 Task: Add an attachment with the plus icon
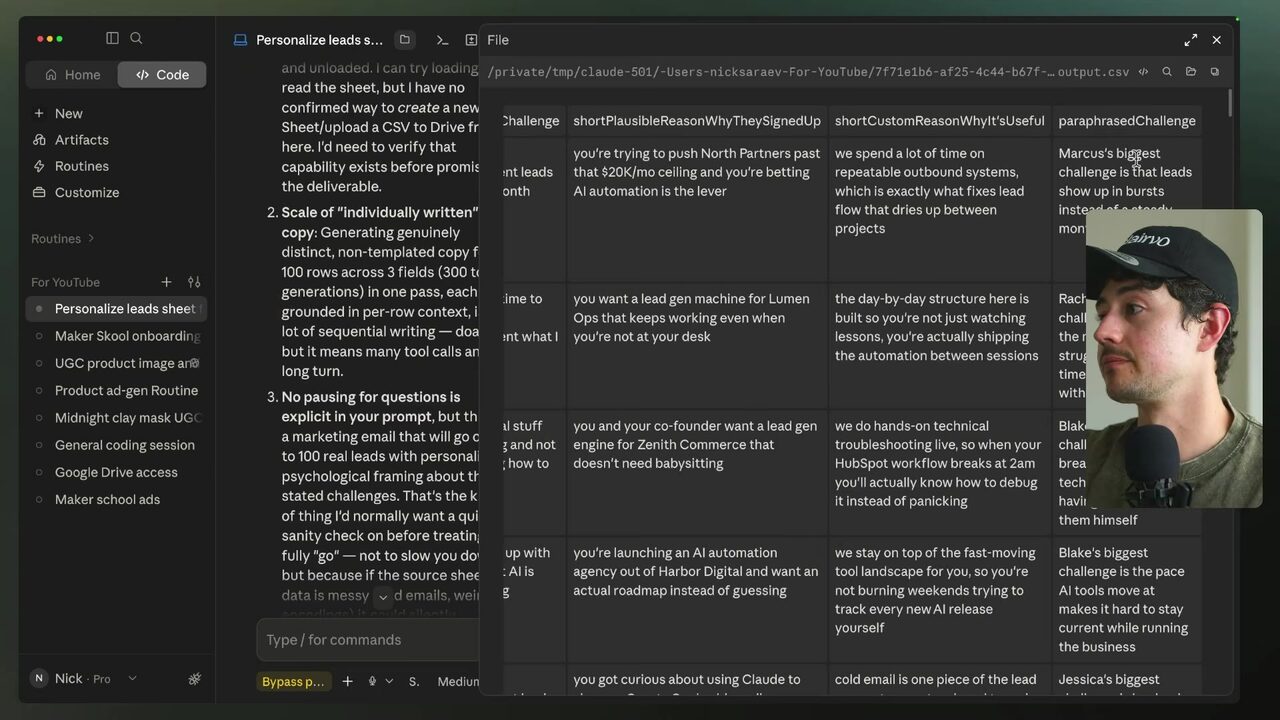click(x=347, y=681)
